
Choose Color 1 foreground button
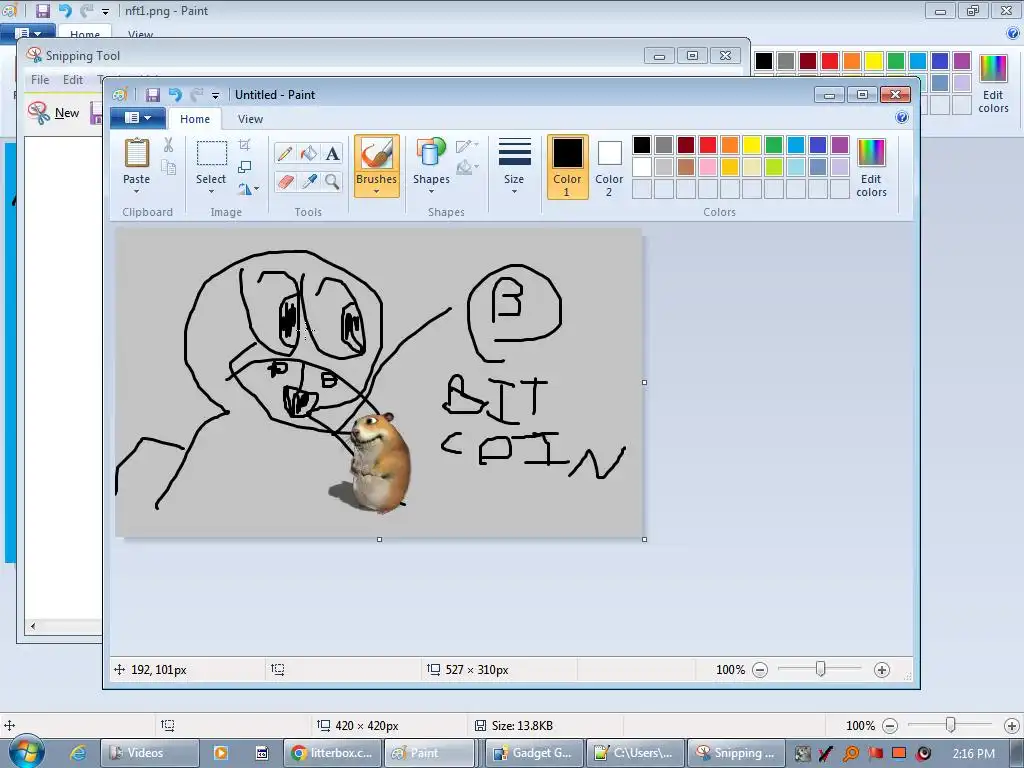tap(567, 167)
